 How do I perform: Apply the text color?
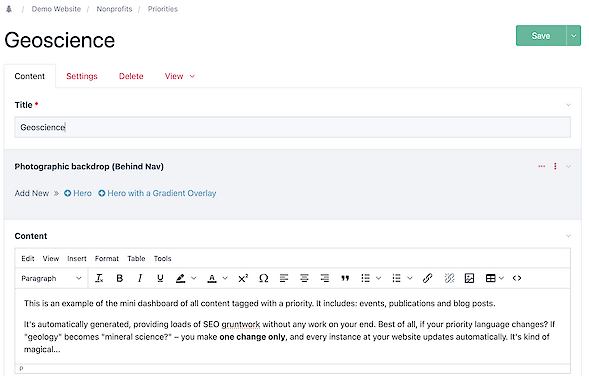[x=212, y=278]
